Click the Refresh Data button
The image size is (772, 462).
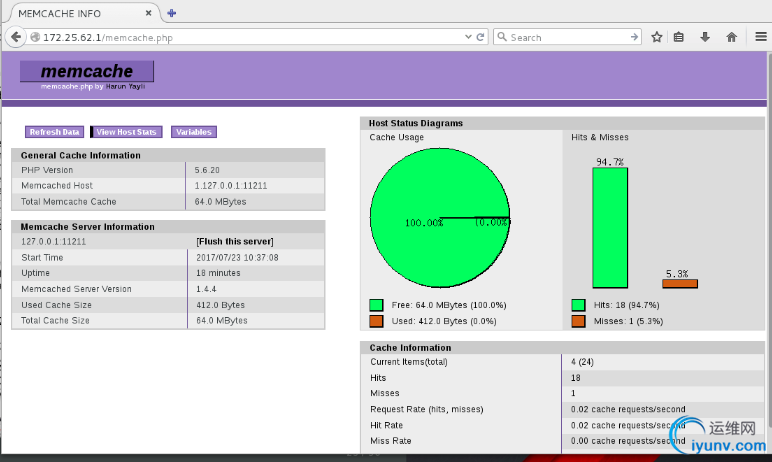coord(54,132)
